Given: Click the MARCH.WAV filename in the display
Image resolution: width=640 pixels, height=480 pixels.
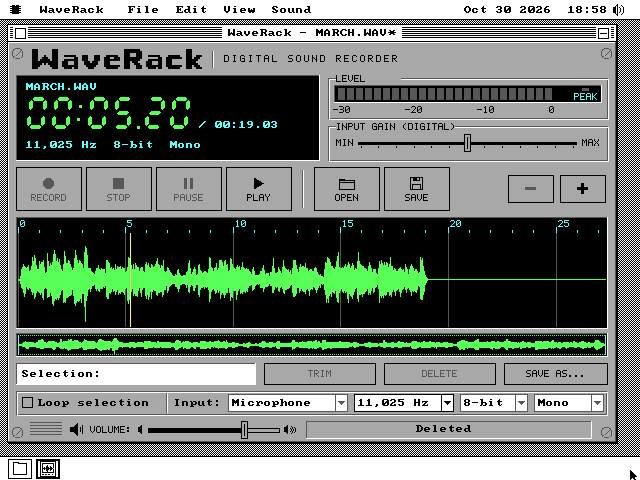Looking at the screenshot, I should 61,87.
